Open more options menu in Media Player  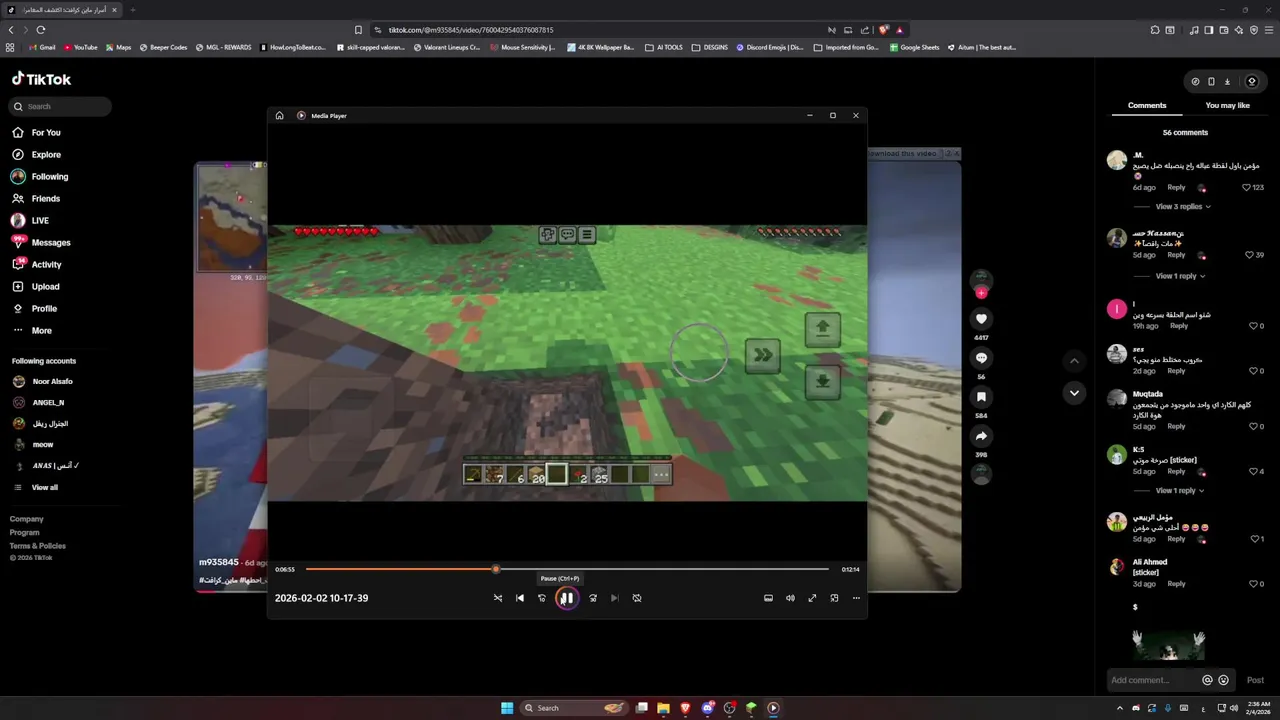click(x=856, y=598)
